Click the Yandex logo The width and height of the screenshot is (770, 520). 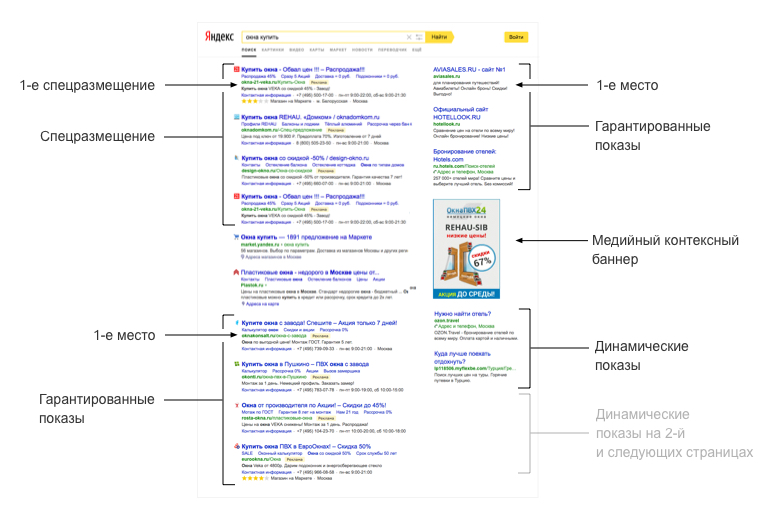coord(219,37)
